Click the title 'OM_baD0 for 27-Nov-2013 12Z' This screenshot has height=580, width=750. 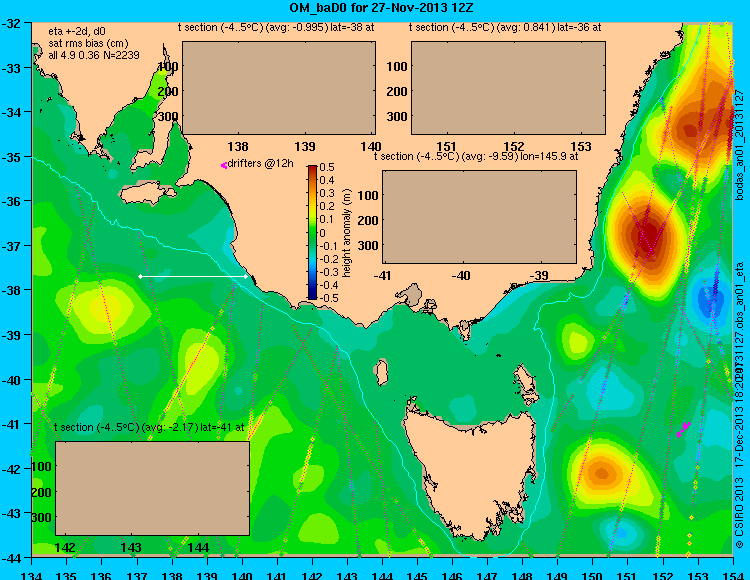click(x=381, y=7)
